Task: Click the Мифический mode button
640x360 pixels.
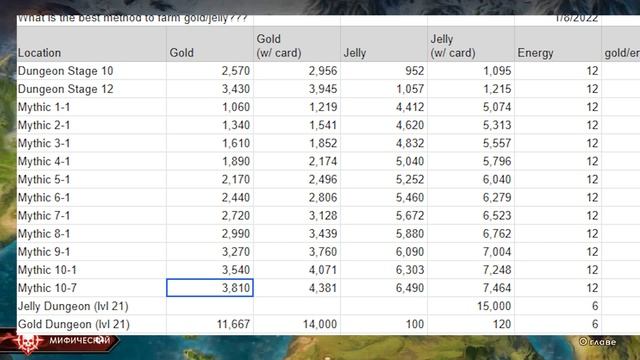Action: (x=80, y=340)
